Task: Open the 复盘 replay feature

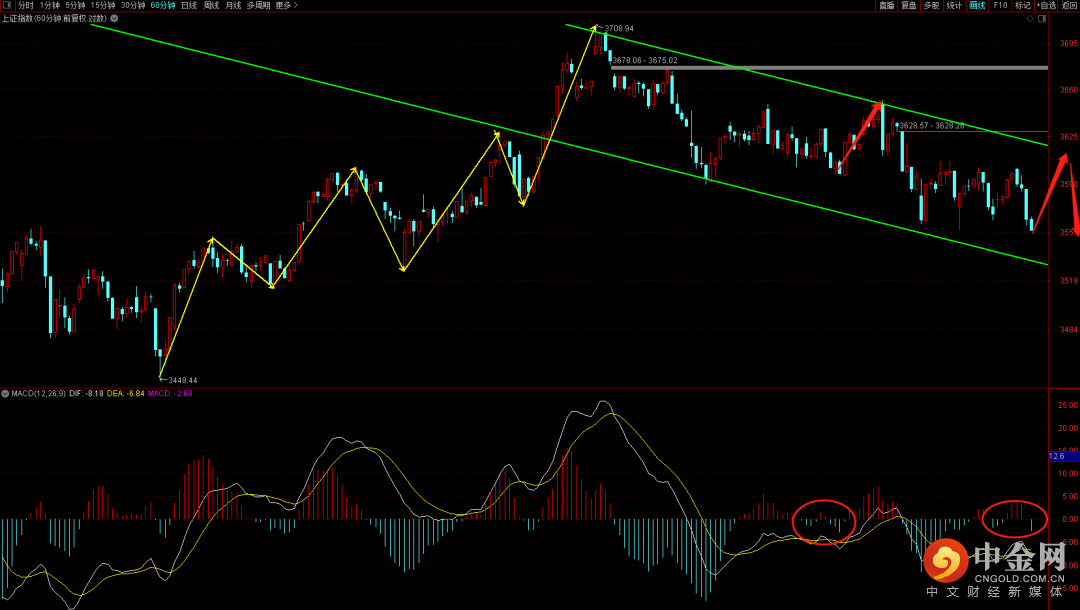Action: click(909, 5)
